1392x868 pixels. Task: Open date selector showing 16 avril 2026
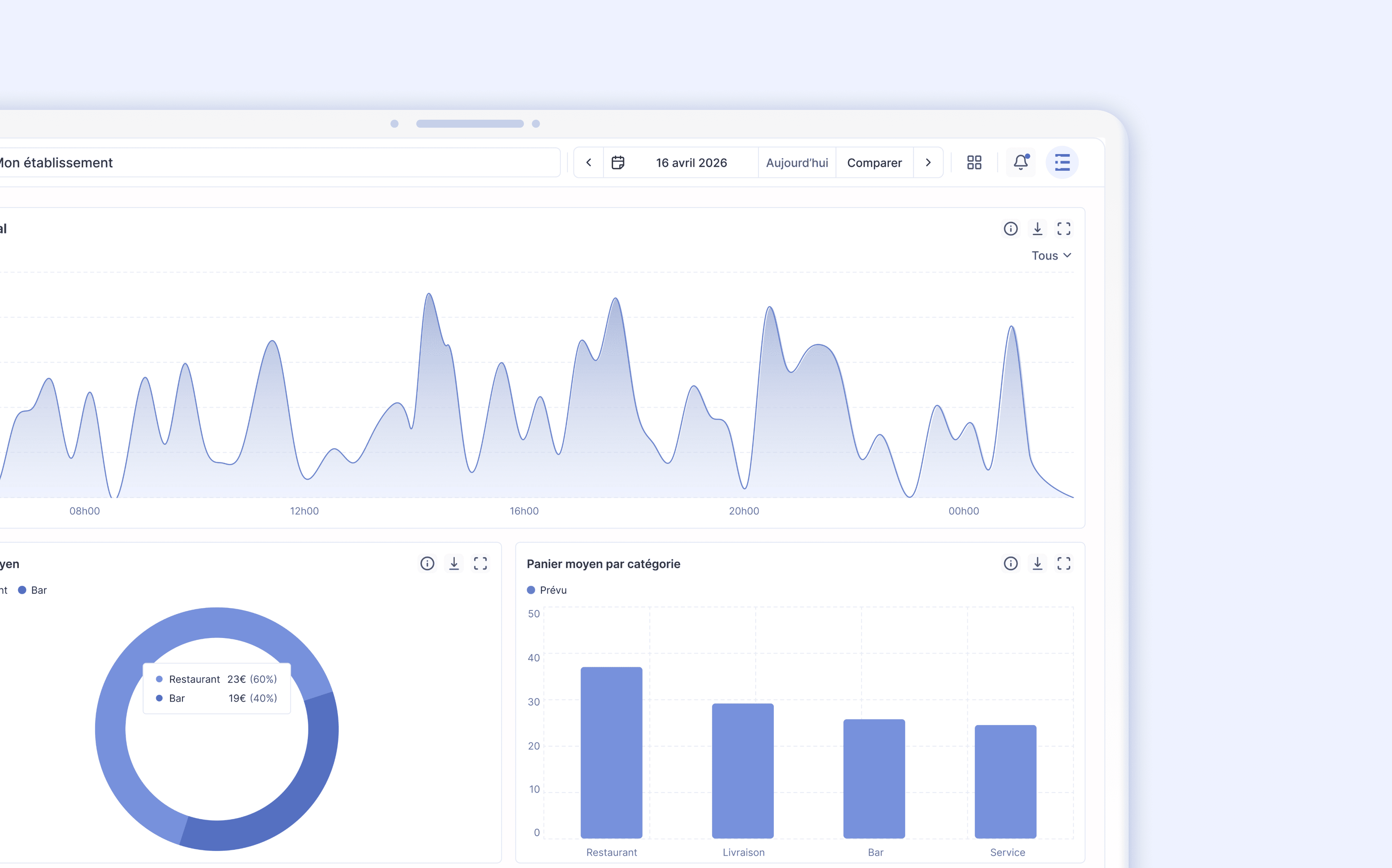click(691, 162)
